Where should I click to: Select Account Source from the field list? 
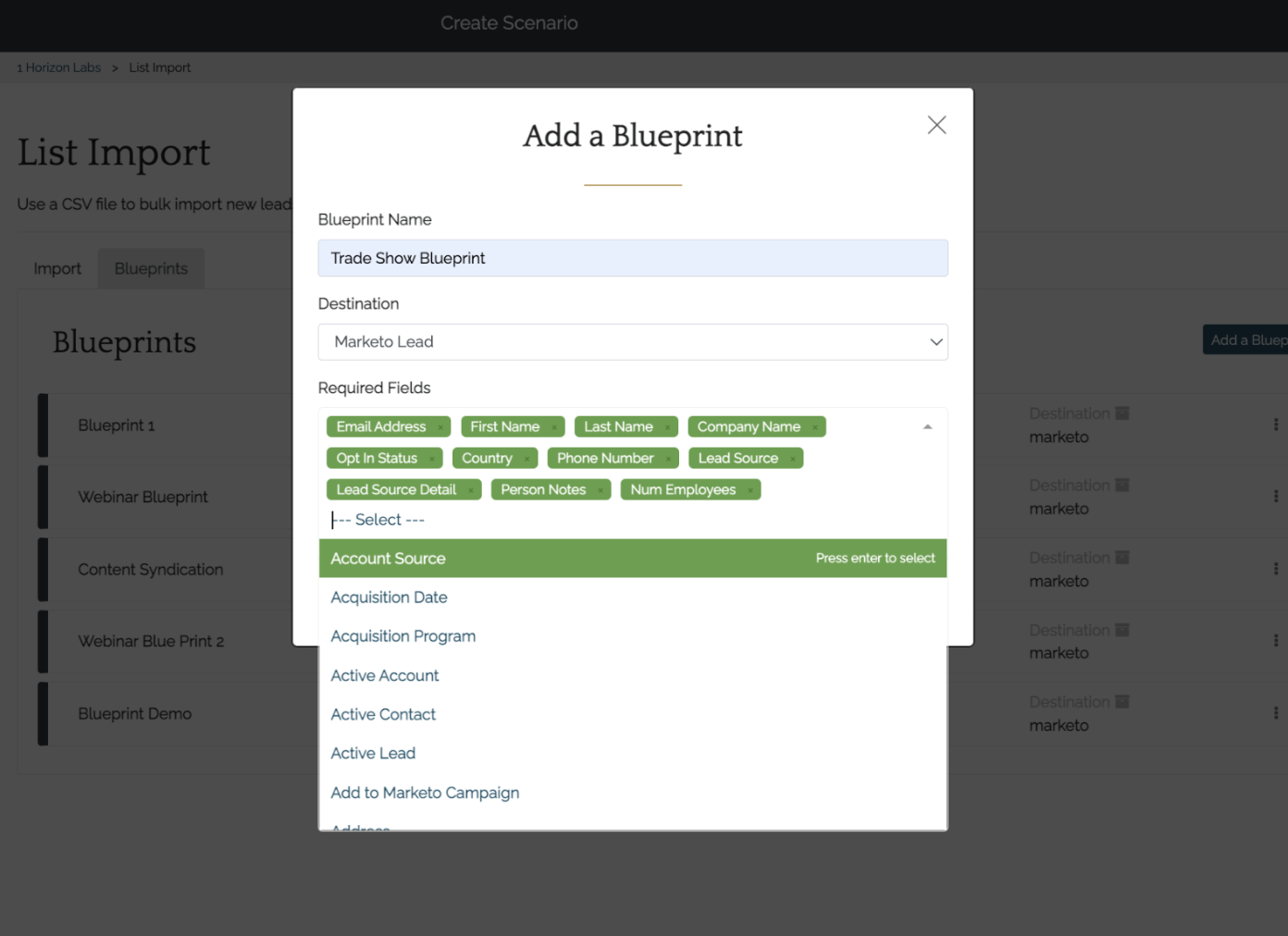[x=633, y=559]
